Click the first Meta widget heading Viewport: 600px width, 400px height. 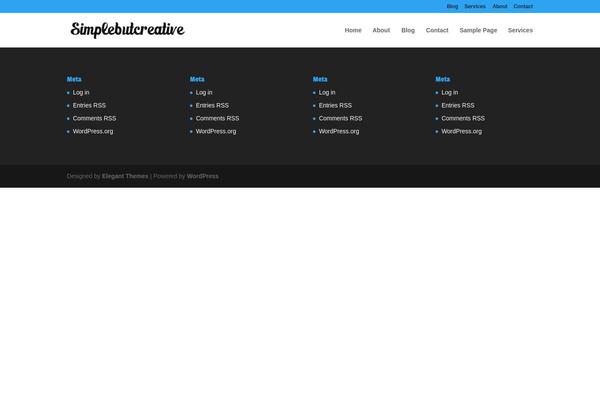point(74,79)
